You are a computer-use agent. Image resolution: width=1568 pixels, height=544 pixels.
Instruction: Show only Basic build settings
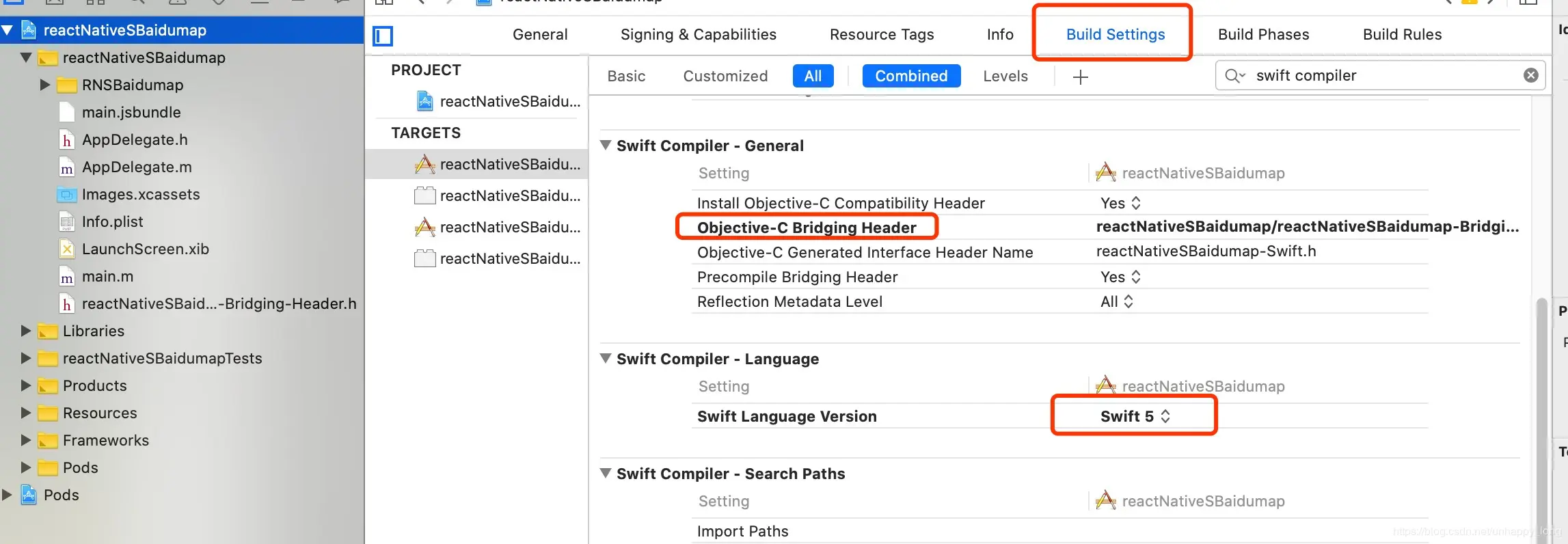[x=626, y=76]
